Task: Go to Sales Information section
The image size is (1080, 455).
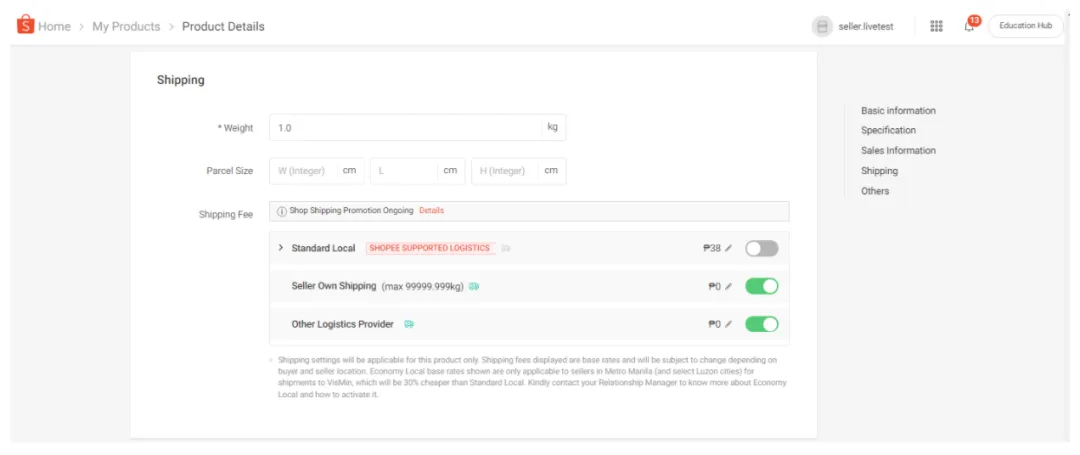Action: pos(898,150)
